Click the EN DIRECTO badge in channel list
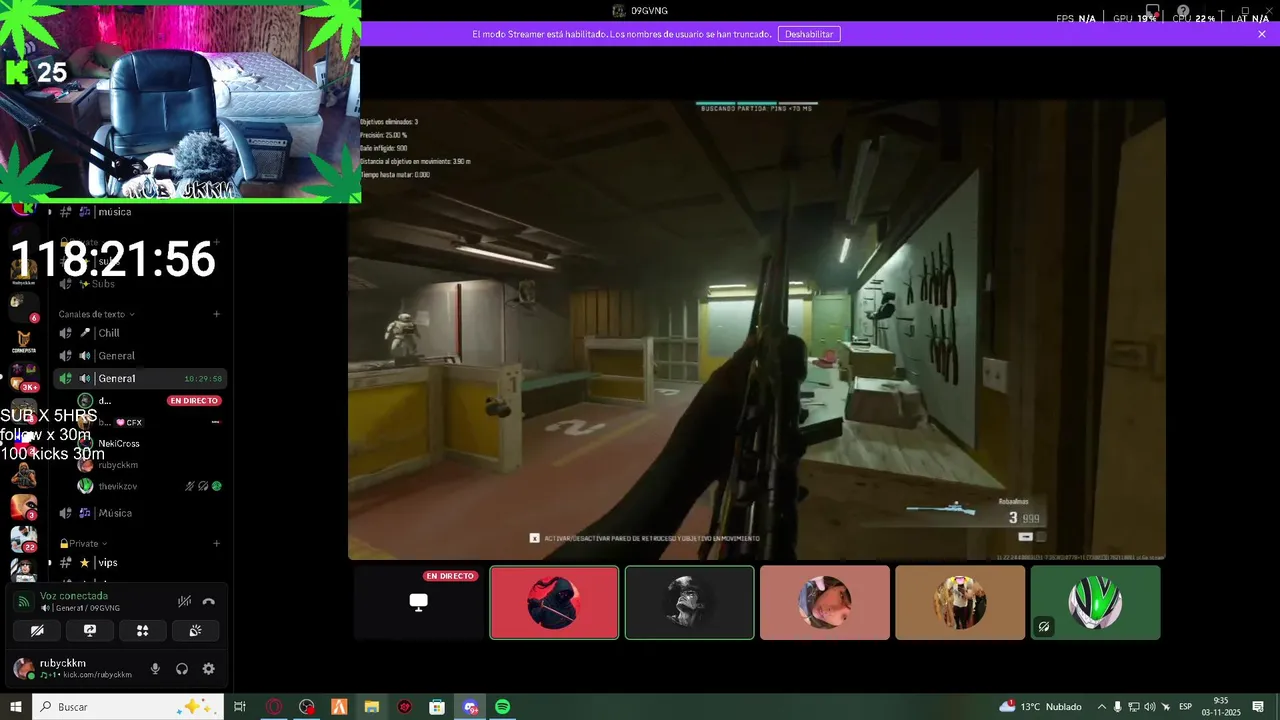 (194, 401)
